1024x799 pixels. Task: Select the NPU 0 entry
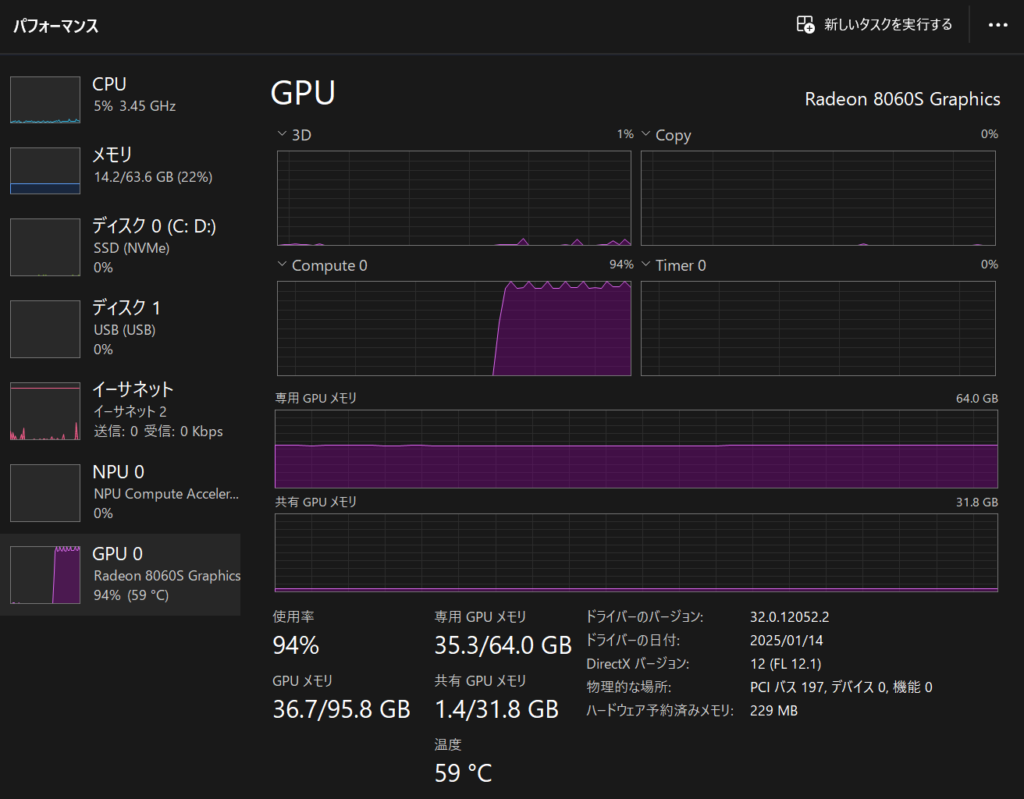tap(120, 493)
